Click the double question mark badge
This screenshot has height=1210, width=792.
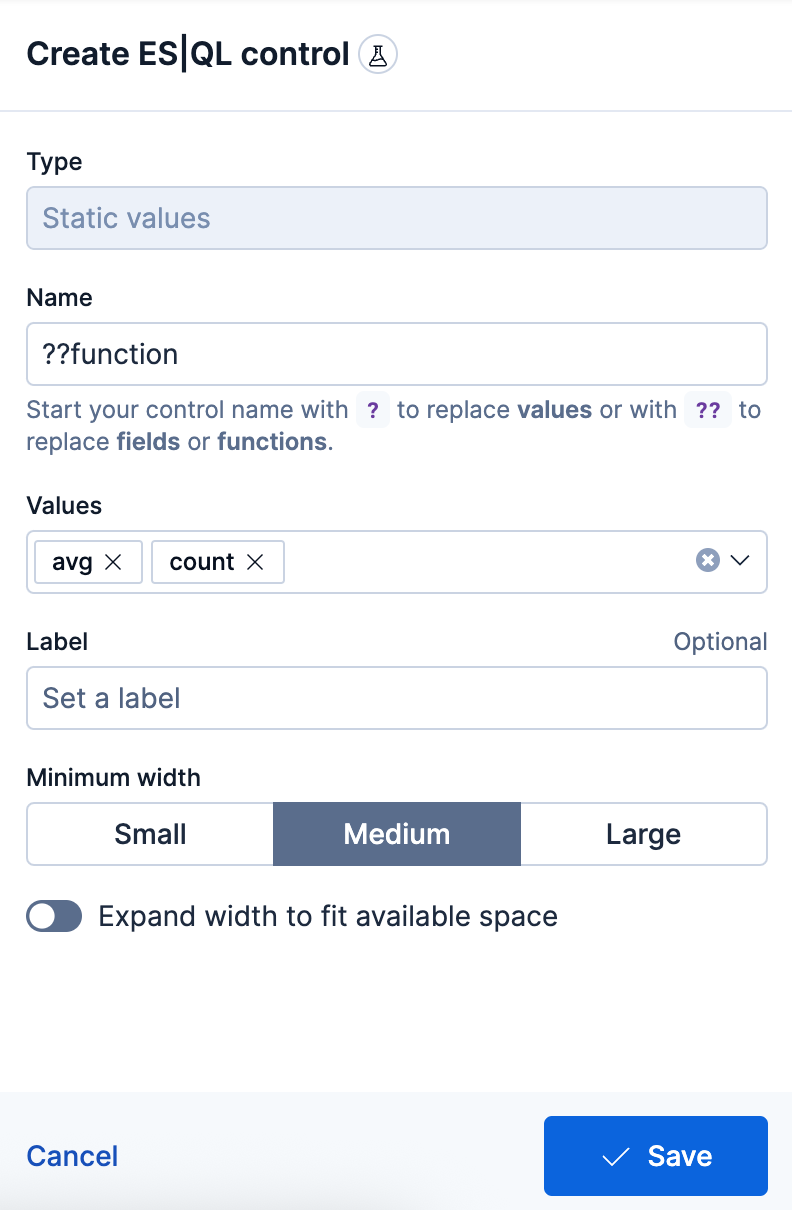pyautogui.click(x=707, y=410)
